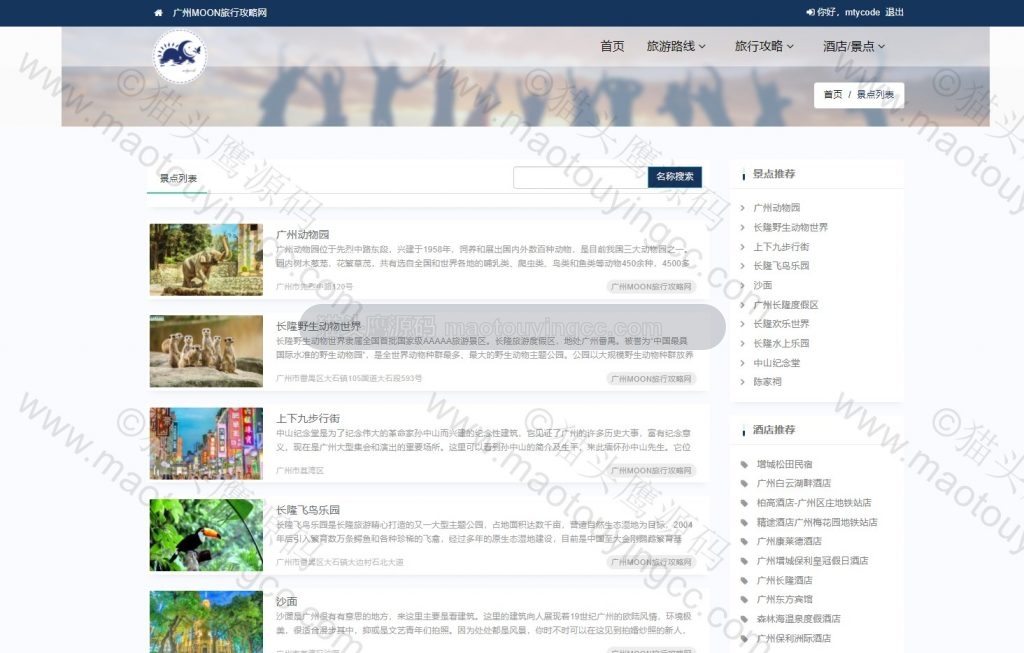Click tag icon beside 柏高酒店-广州区庄地铁站店

[744, 503]
